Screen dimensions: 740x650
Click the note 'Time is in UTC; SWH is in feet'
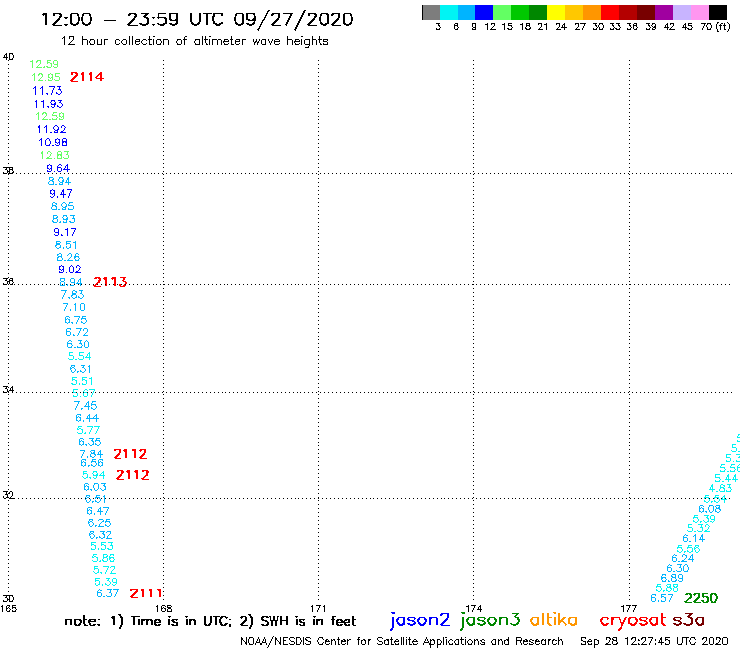coord(210,621)
